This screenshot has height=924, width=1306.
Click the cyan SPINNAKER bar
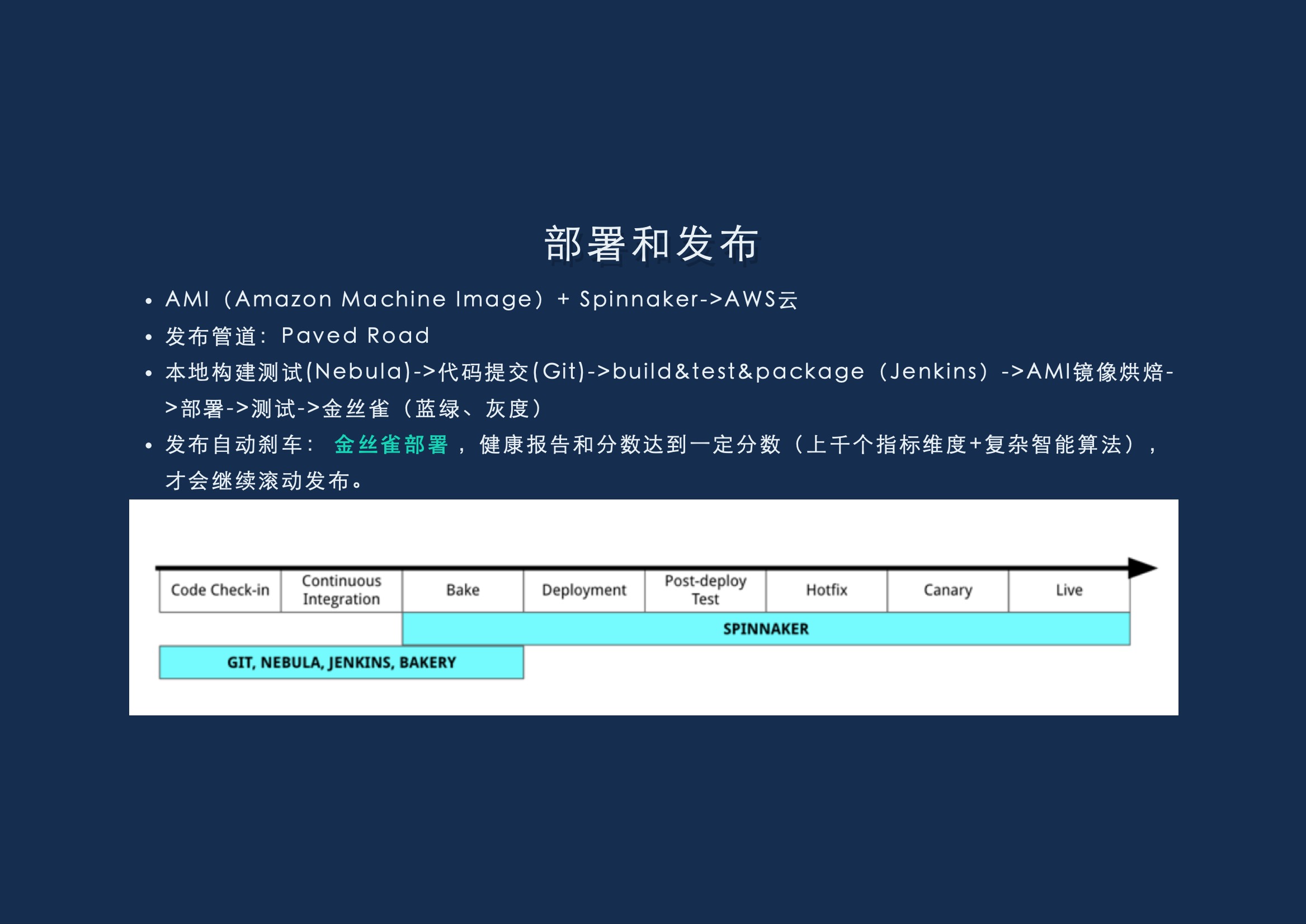766,629
